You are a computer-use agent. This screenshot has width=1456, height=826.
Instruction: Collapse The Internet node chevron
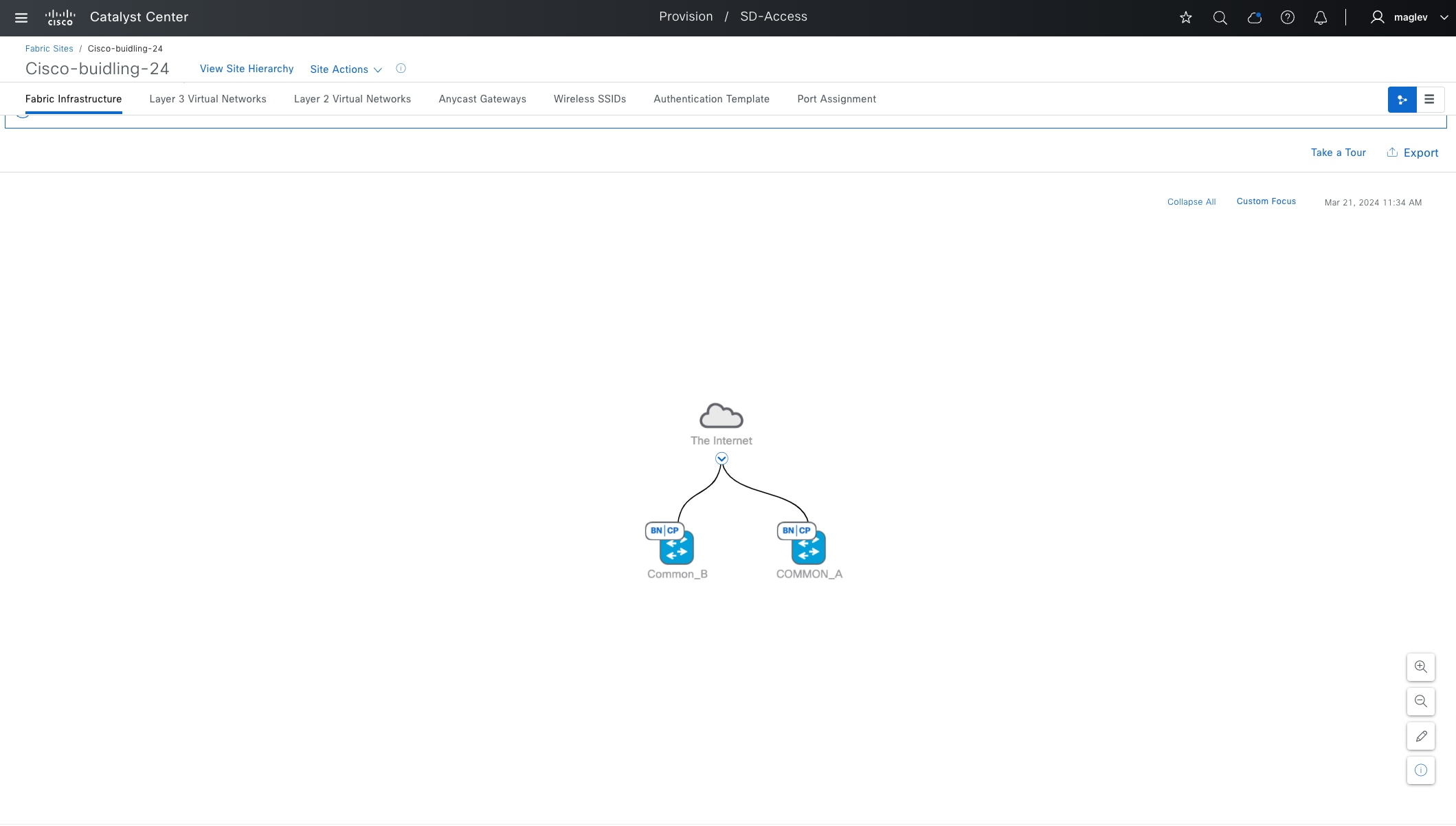721,458
